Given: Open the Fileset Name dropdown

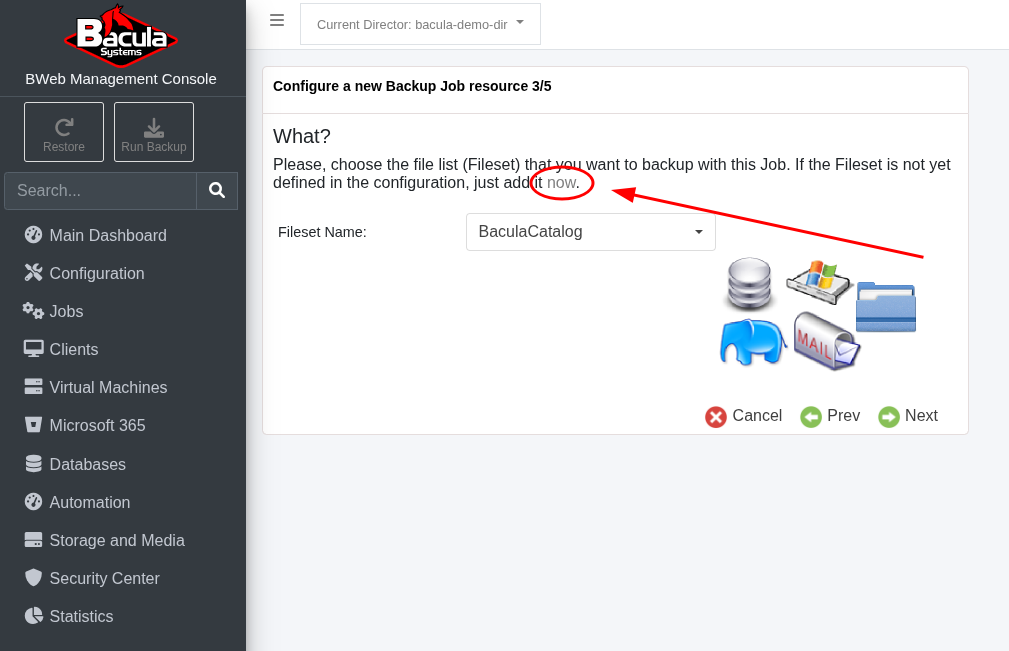Looking at the screenshot, I should click(x=591, y=232).
